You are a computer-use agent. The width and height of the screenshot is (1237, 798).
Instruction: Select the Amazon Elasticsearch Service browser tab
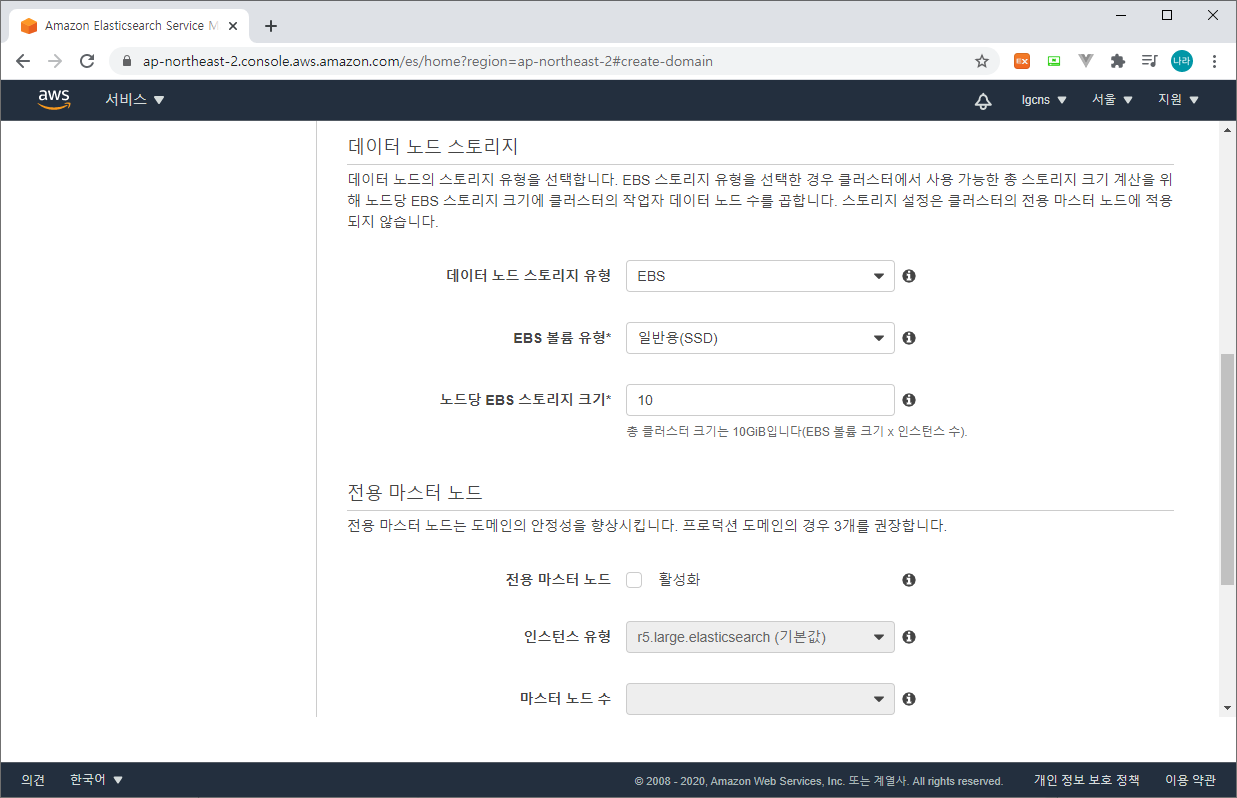(x=130, y=26)
